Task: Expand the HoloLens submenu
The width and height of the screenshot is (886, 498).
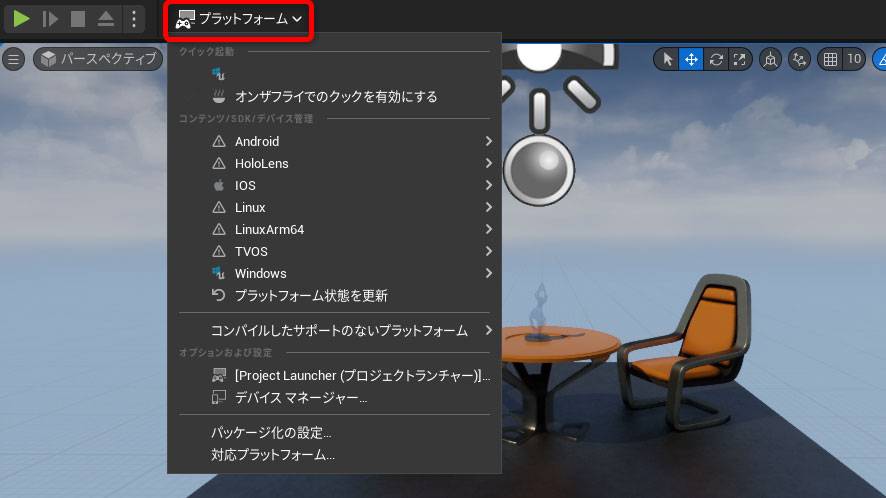Action: 335,163
